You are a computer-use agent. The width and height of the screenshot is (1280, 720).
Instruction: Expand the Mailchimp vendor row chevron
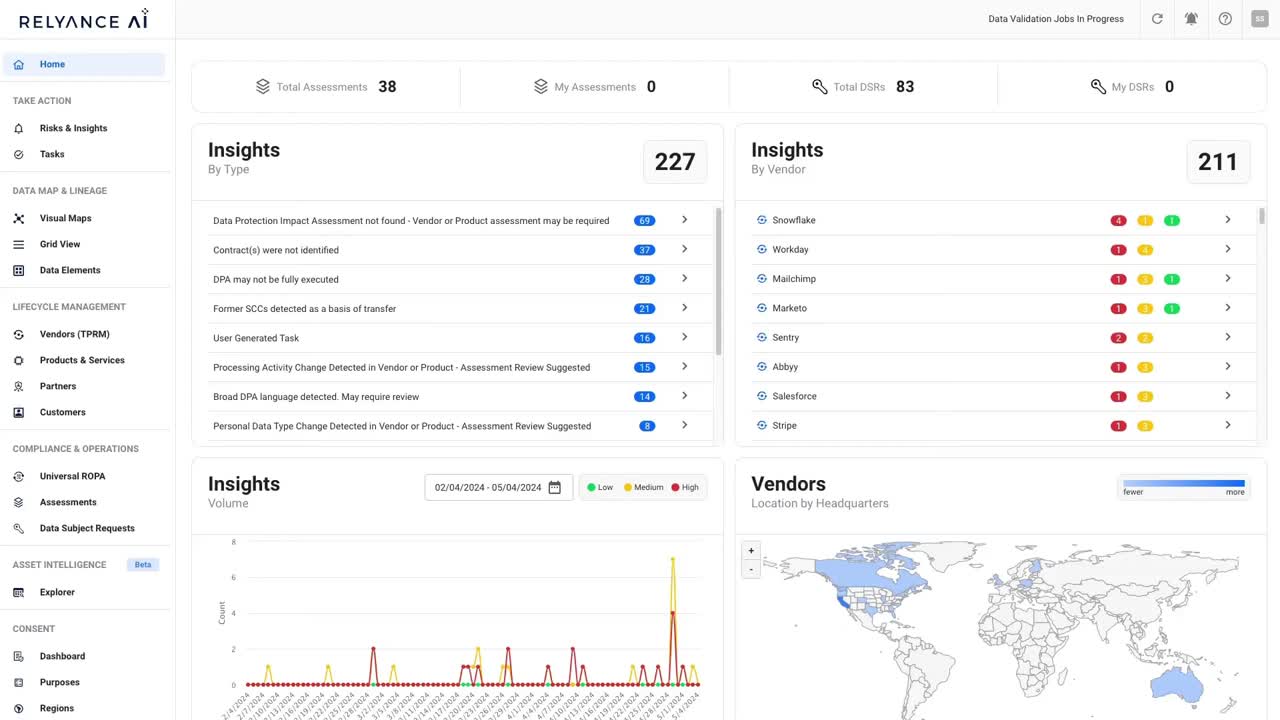tap(1227, 278)
